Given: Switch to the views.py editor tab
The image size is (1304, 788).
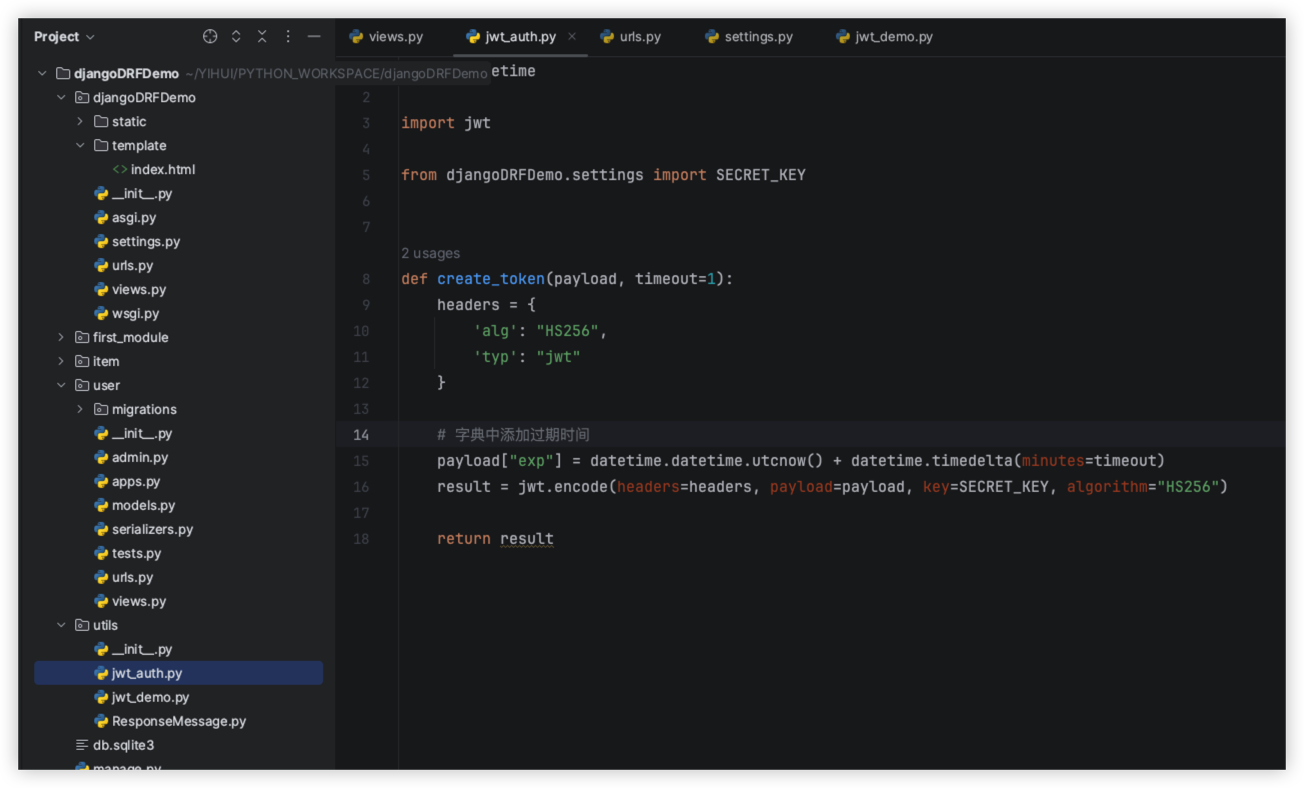Looking at the screenshot, I should (x=395, y=37).
